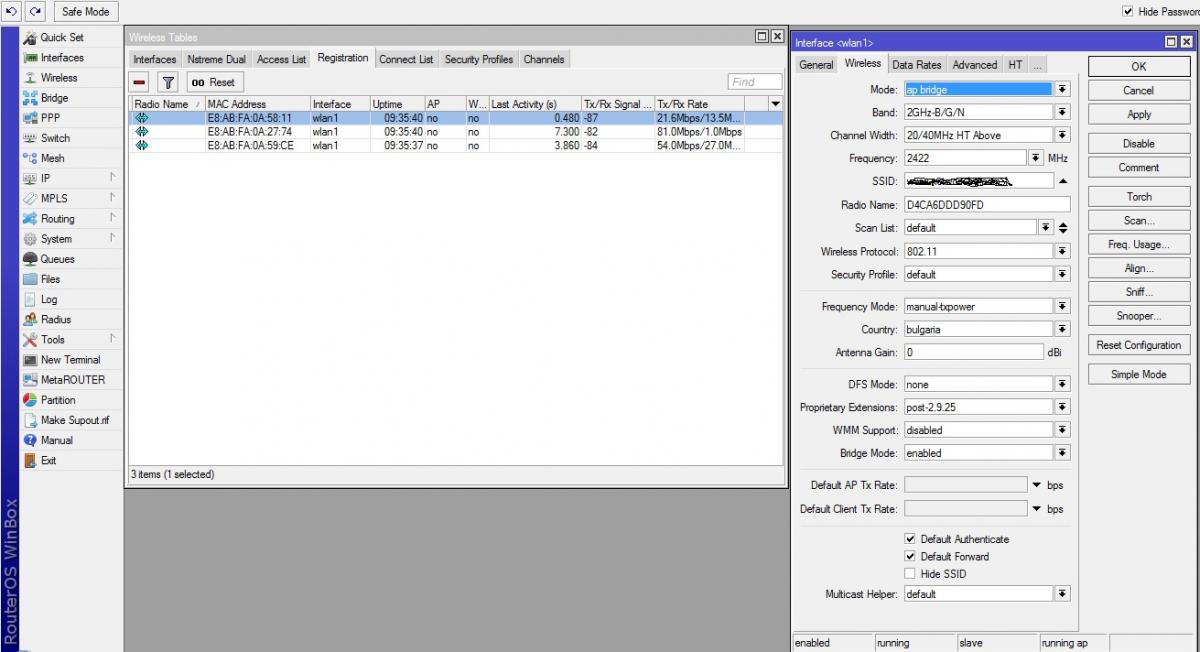Open Queues via its sidebar icon
This screenshot has height=652, width=1200.
[31, 259]
